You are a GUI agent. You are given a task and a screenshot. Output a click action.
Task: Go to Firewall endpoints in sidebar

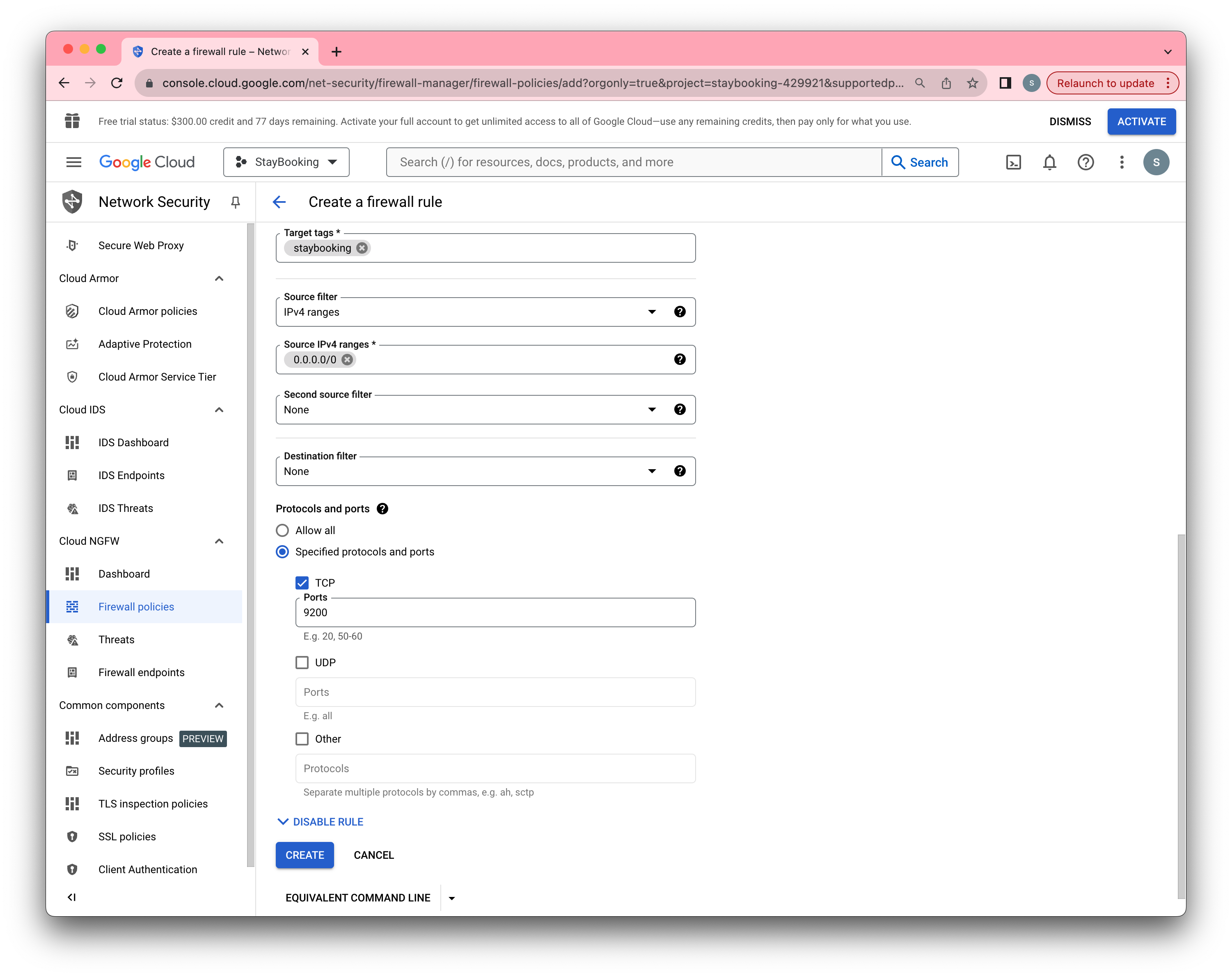(x=141, y=672)
